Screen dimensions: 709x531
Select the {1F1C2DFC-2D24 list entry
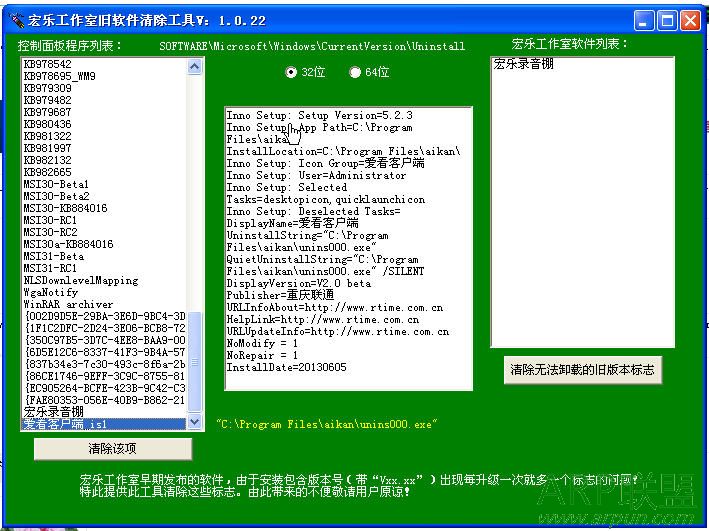tap(104, 328)
